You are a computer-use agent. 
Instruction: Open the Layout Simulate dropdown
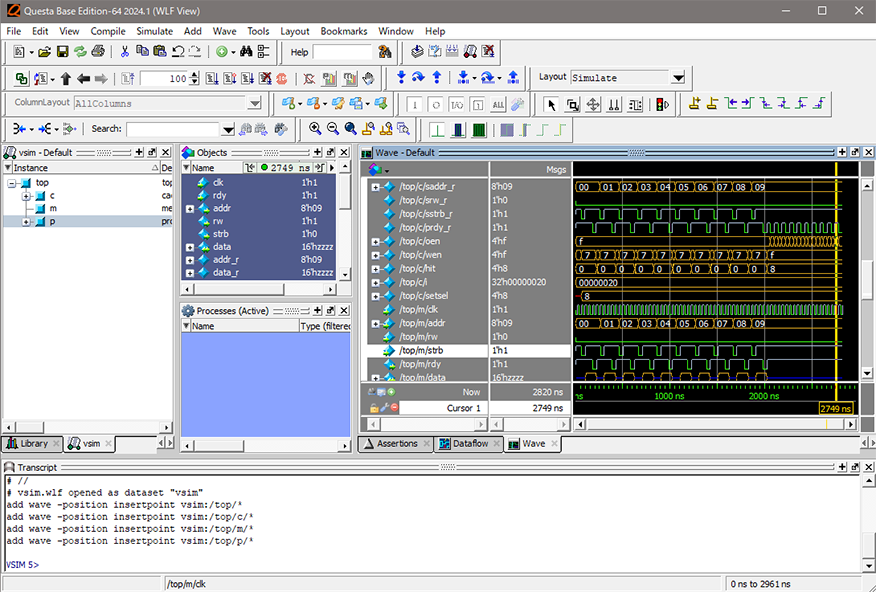(678, 78)
